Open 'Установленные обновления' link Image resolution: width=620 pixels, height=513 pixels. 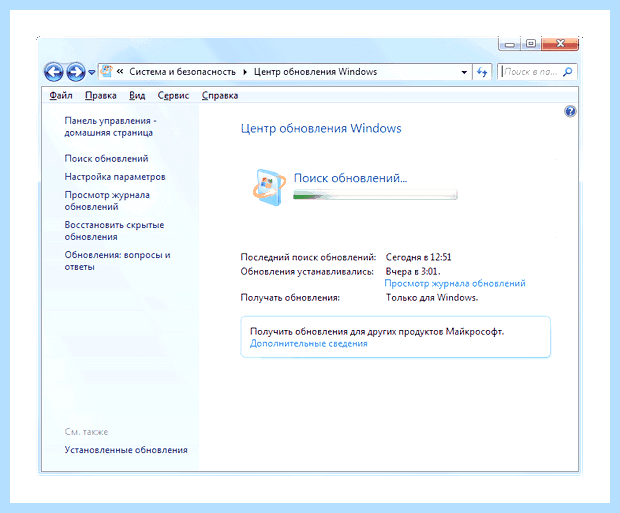click(x=126, y=450)
